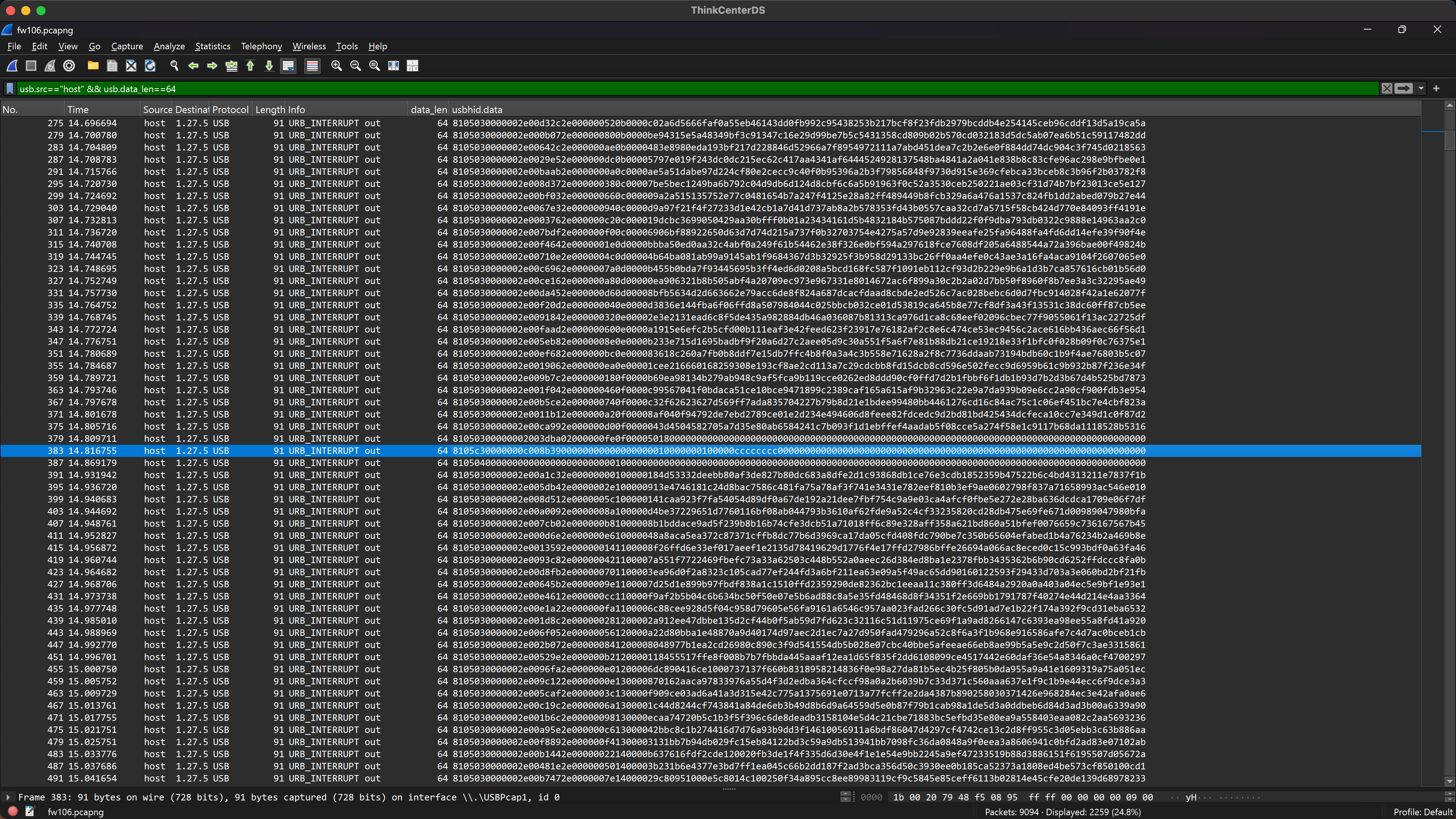
Task: Open the View menu
Action: [x=68, y=46]
